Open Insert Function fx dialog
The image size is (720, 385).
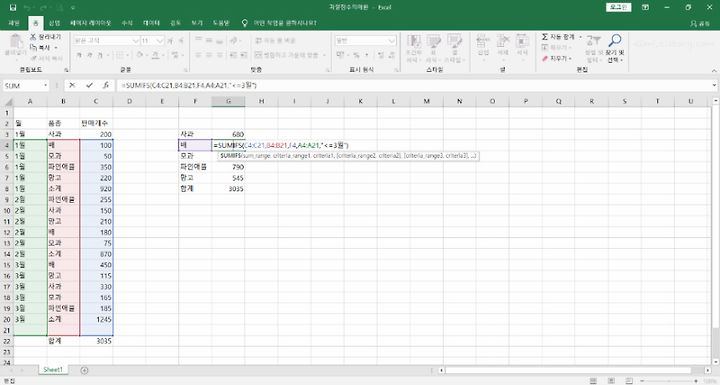point(106,85)
